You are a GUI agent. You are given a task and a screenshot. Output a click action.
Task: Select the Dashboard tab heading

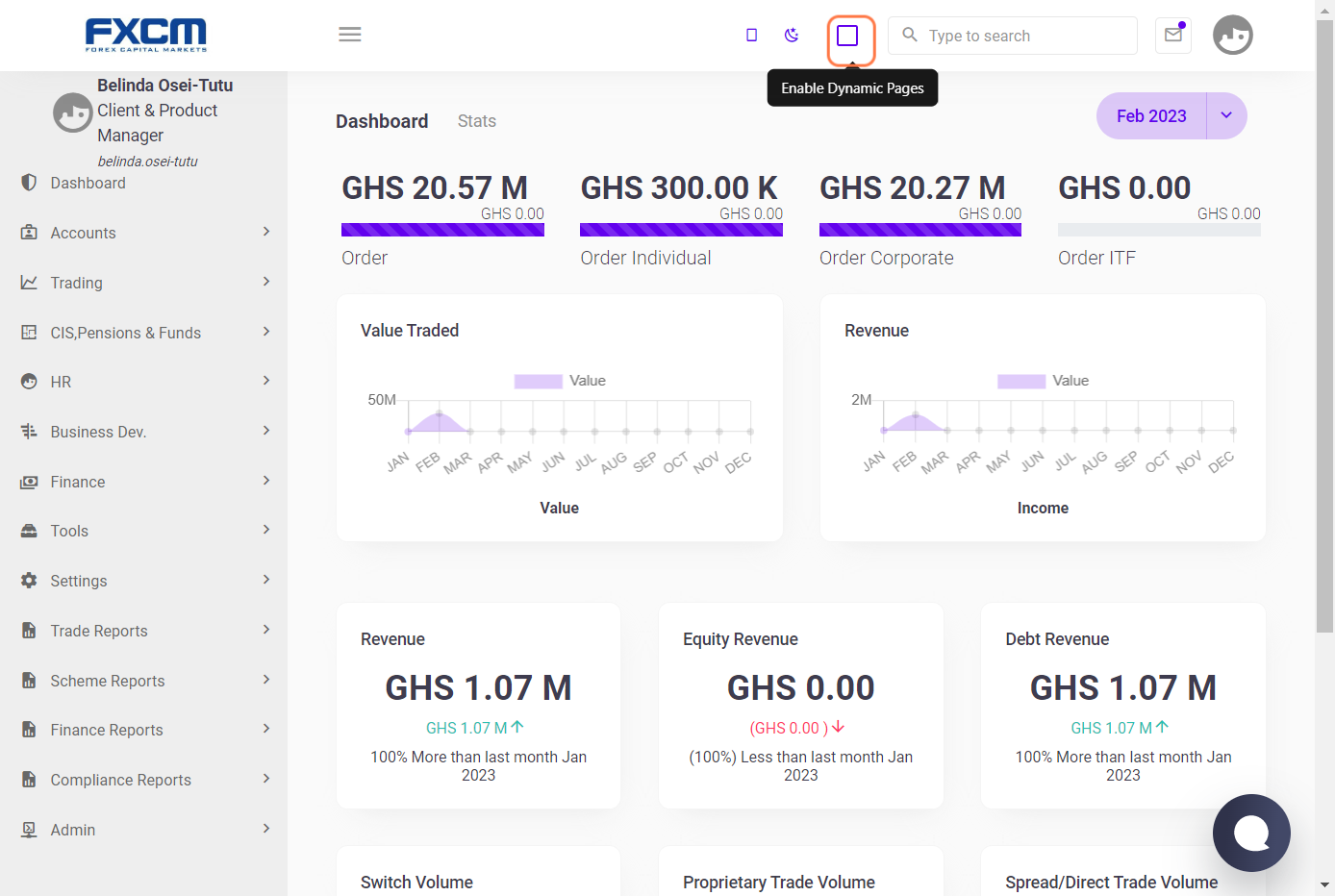point(382,121)
